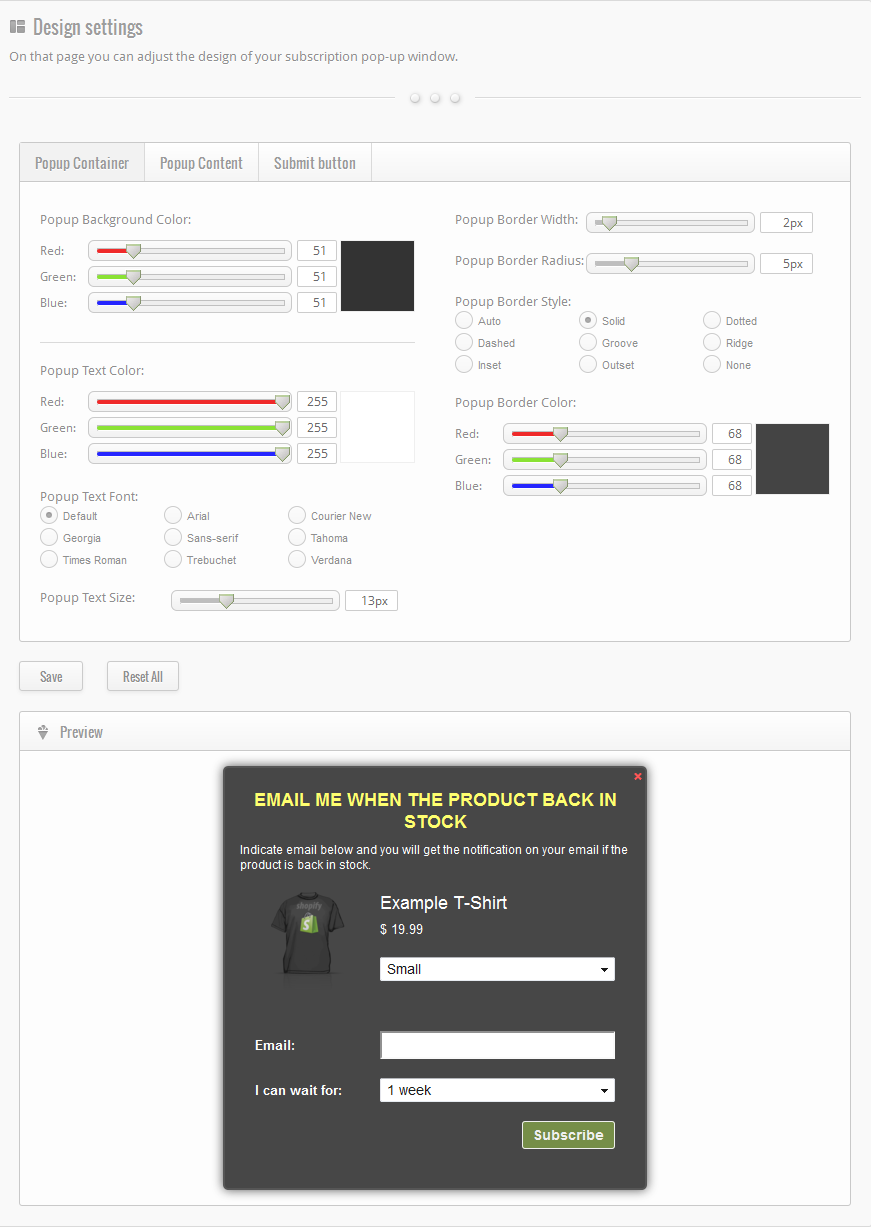Click the green Subscribe button
The height and width of the screenshot is (1227, 871).
[x=568, y=1135]
